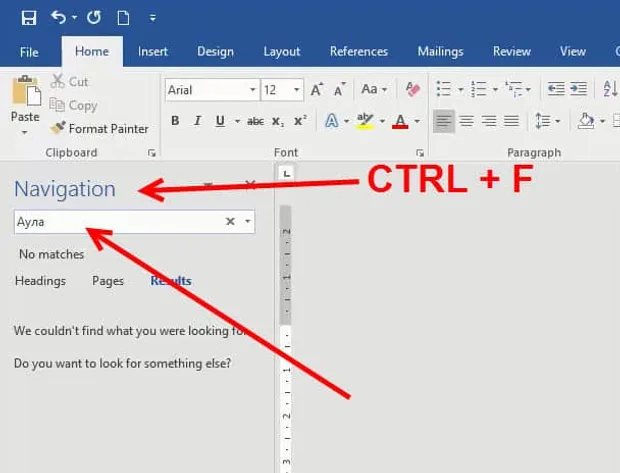The width and height of the screenshot is (620, 473).
Task: Open the References ribbon tab
Action: [x=359, y=51]
